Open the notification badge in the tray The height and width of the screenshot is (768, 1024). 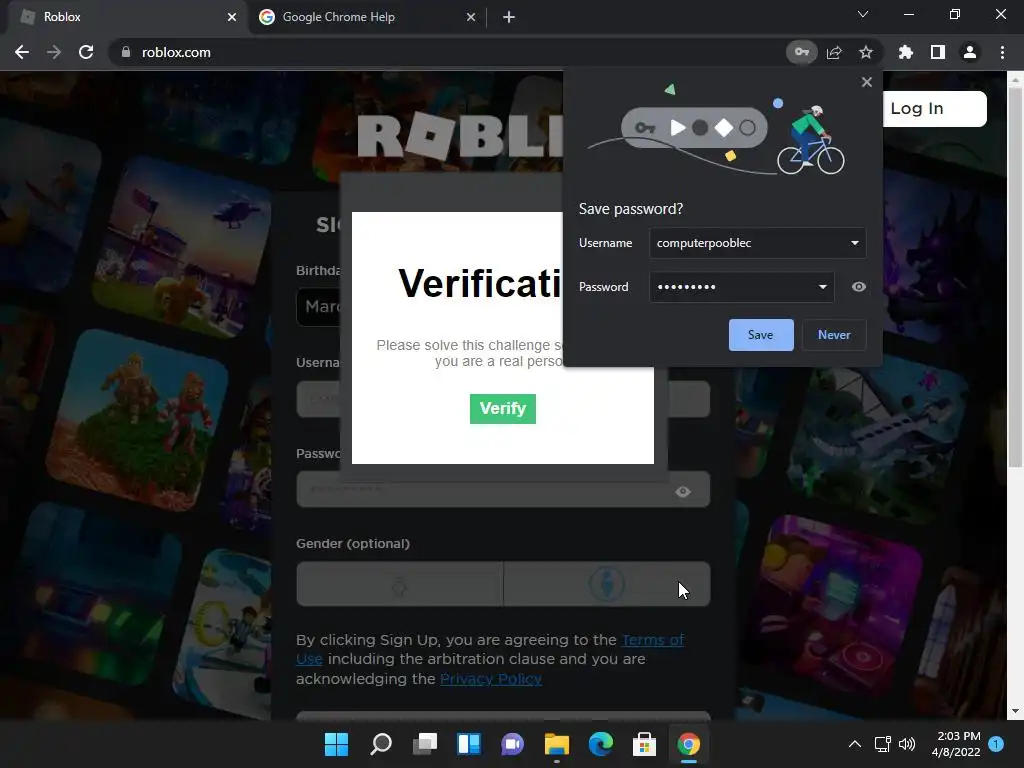996,744
